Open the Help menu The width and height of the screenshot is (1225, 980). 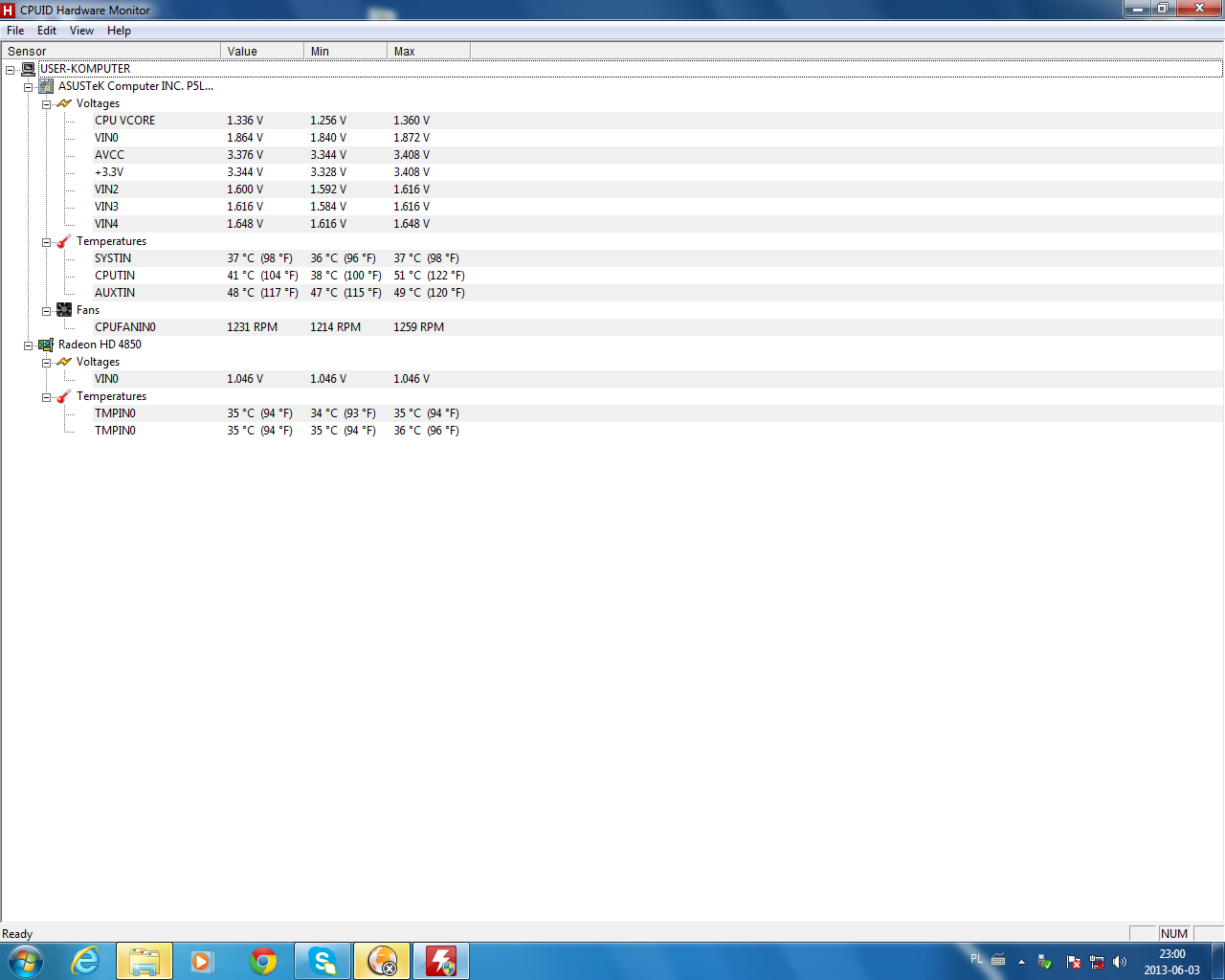(x=119, y=31)
